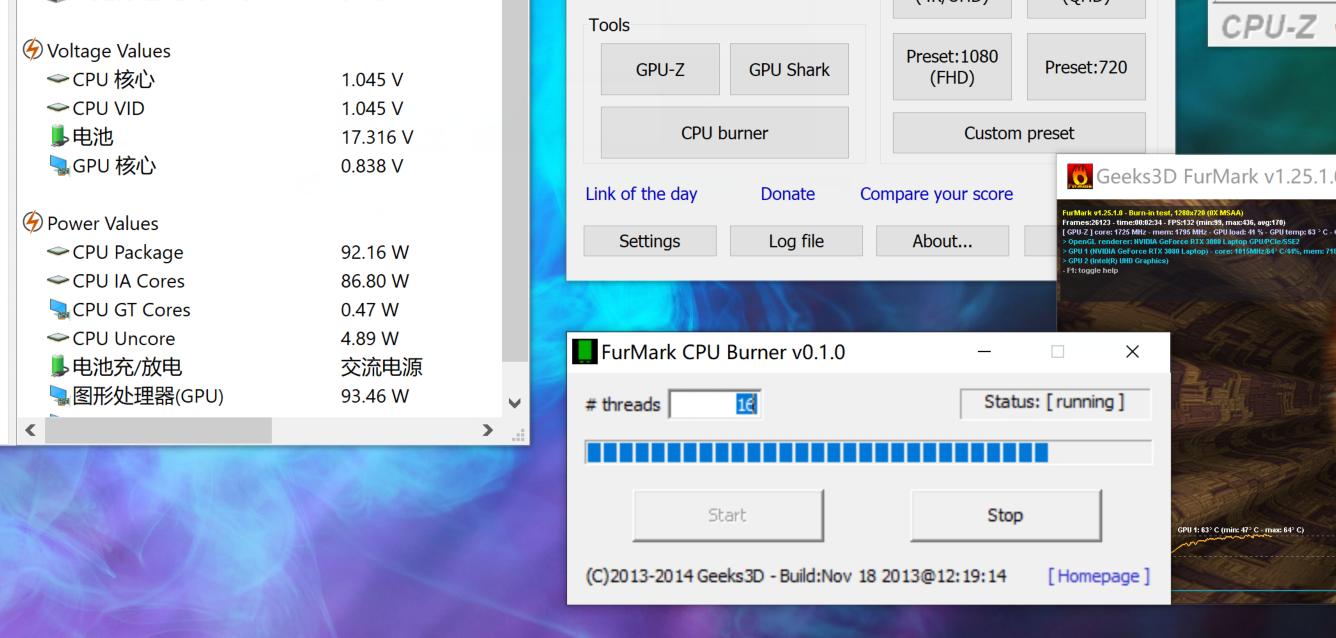Click the 交流电源 power source value

point(381,367)
